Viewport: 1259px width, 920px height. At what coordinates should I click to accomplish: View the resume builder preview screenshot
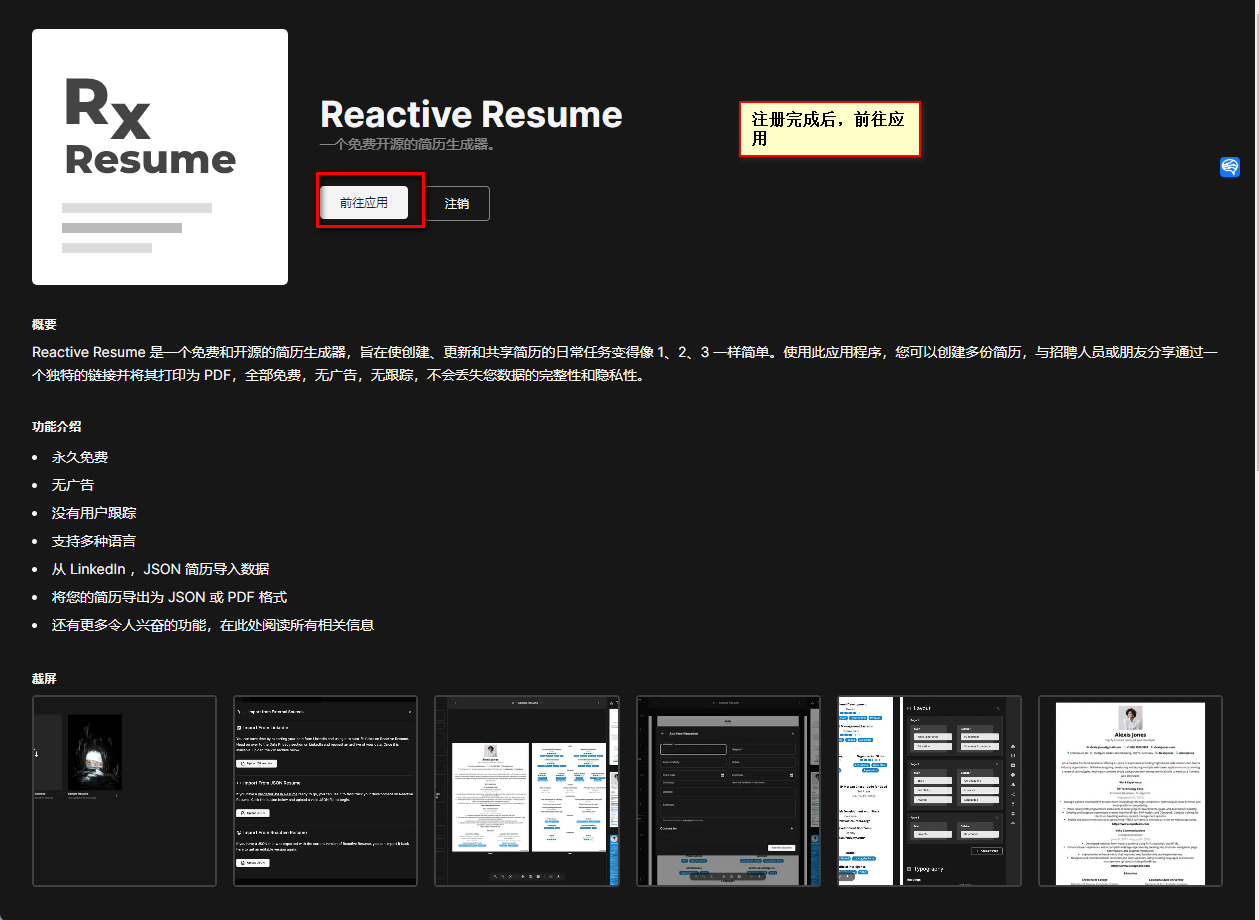tap(527, 790)
